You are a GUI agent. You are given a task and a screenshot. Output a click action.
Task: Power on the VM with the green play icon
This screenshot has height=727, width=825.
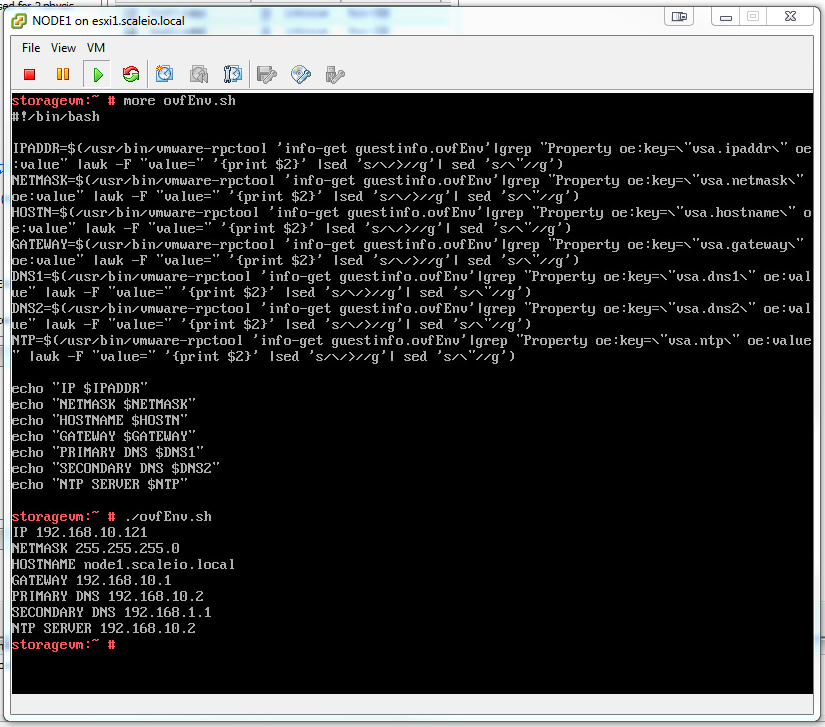(97, 74)
